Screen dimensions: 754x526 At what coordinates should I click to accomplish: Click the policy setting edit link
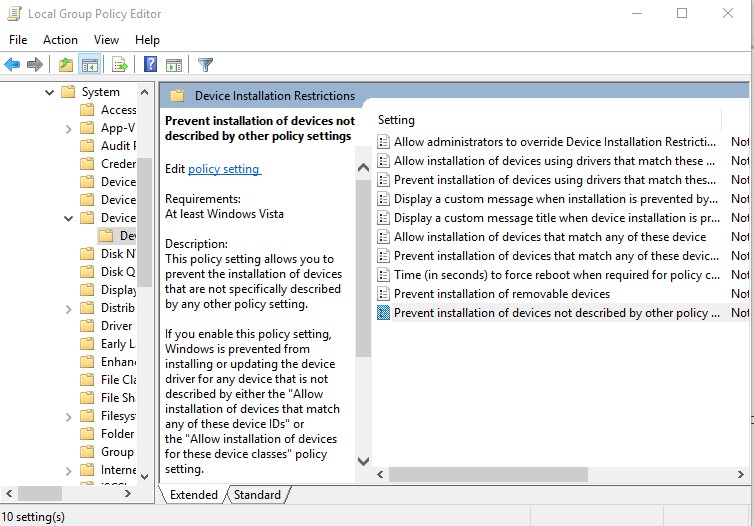(x=224, y=169)
